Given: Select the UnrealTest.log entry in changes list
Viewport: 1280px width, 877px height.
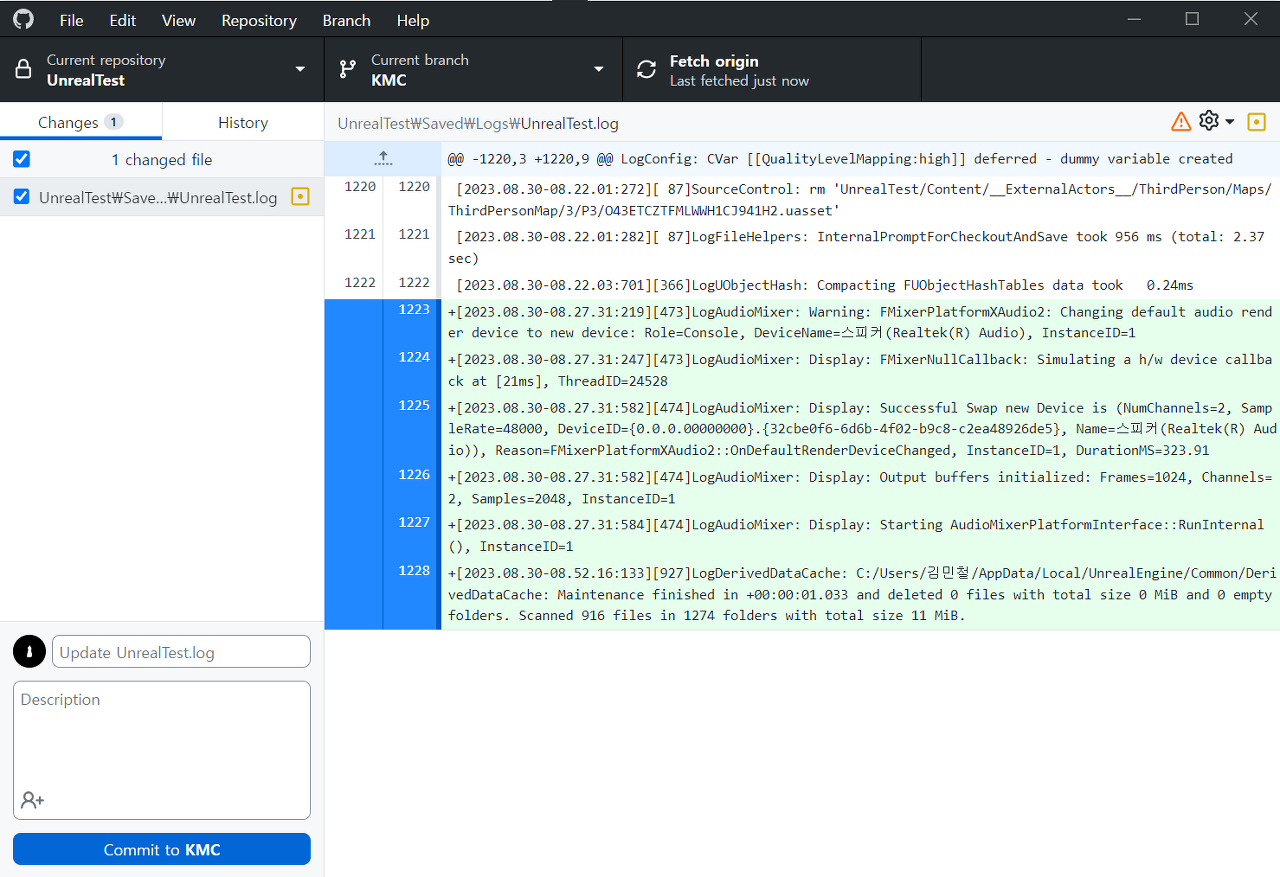Looking at the screenshot, I should [162, 197].
